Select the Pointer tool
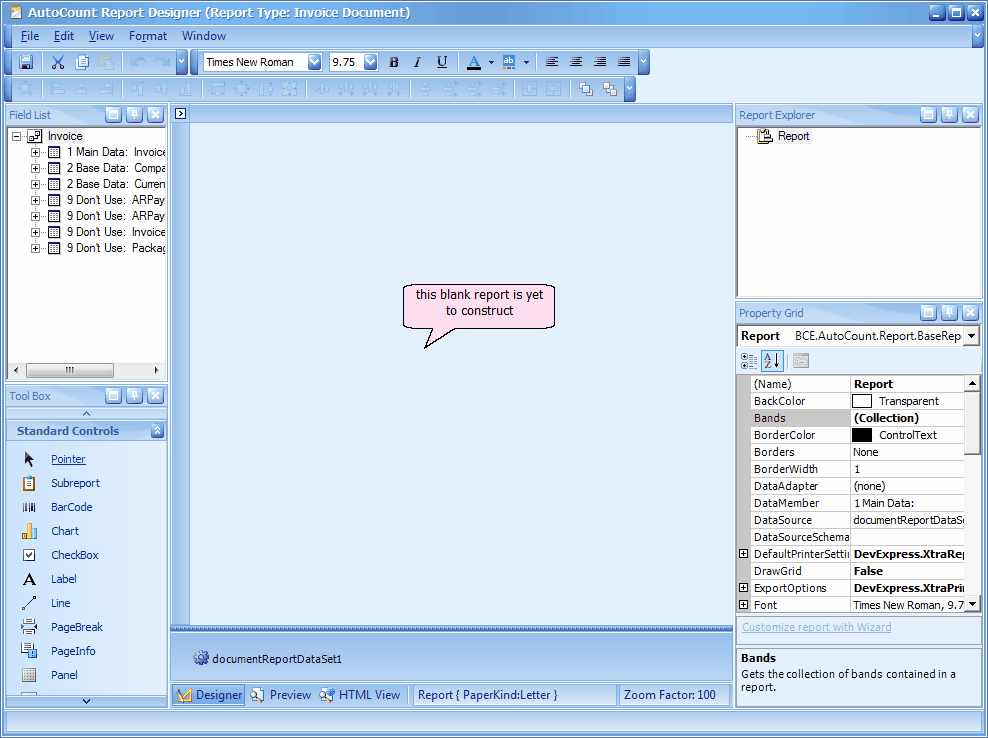This screenshot has height=738, width=988. tap(68, 459)
